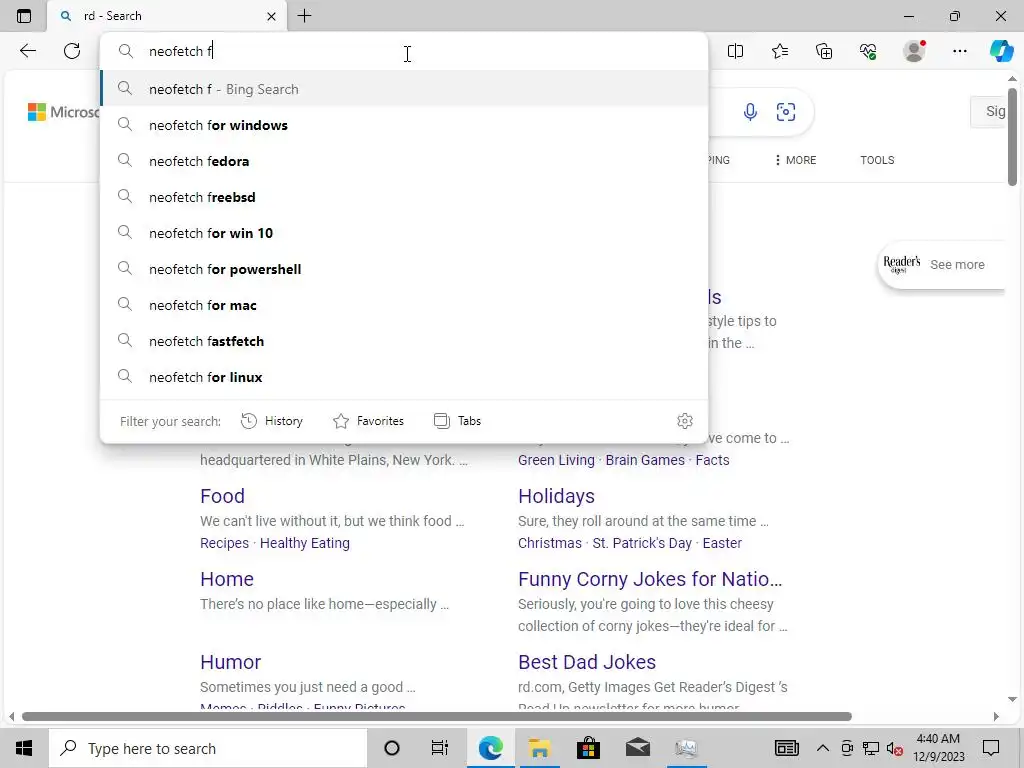The height and width of the screenshot is (768, 1024).
Task: Choose suggestion "neofetch freebsd"
Action: pos(404,197)
